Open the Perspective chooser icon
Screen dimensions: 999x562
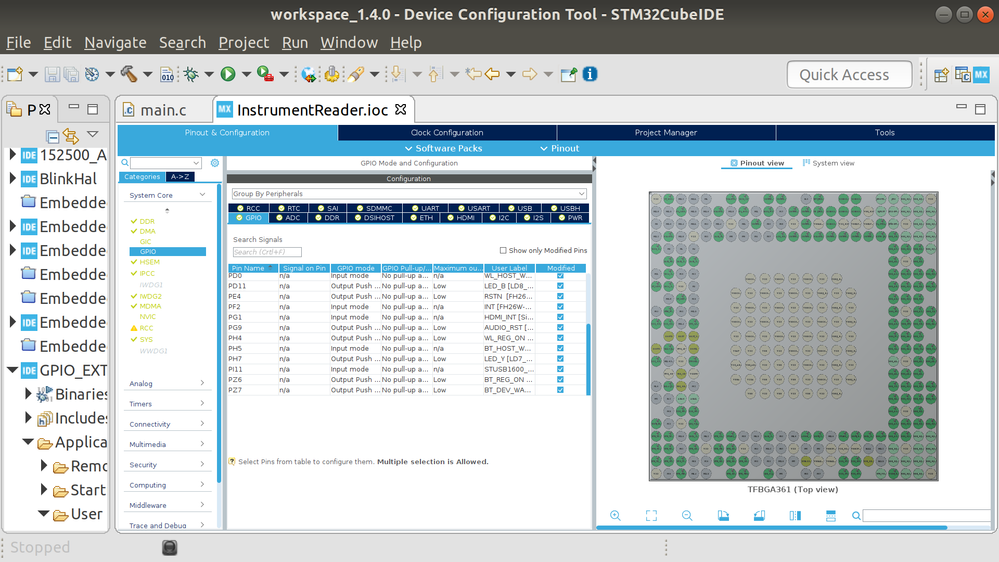[941, 75]
